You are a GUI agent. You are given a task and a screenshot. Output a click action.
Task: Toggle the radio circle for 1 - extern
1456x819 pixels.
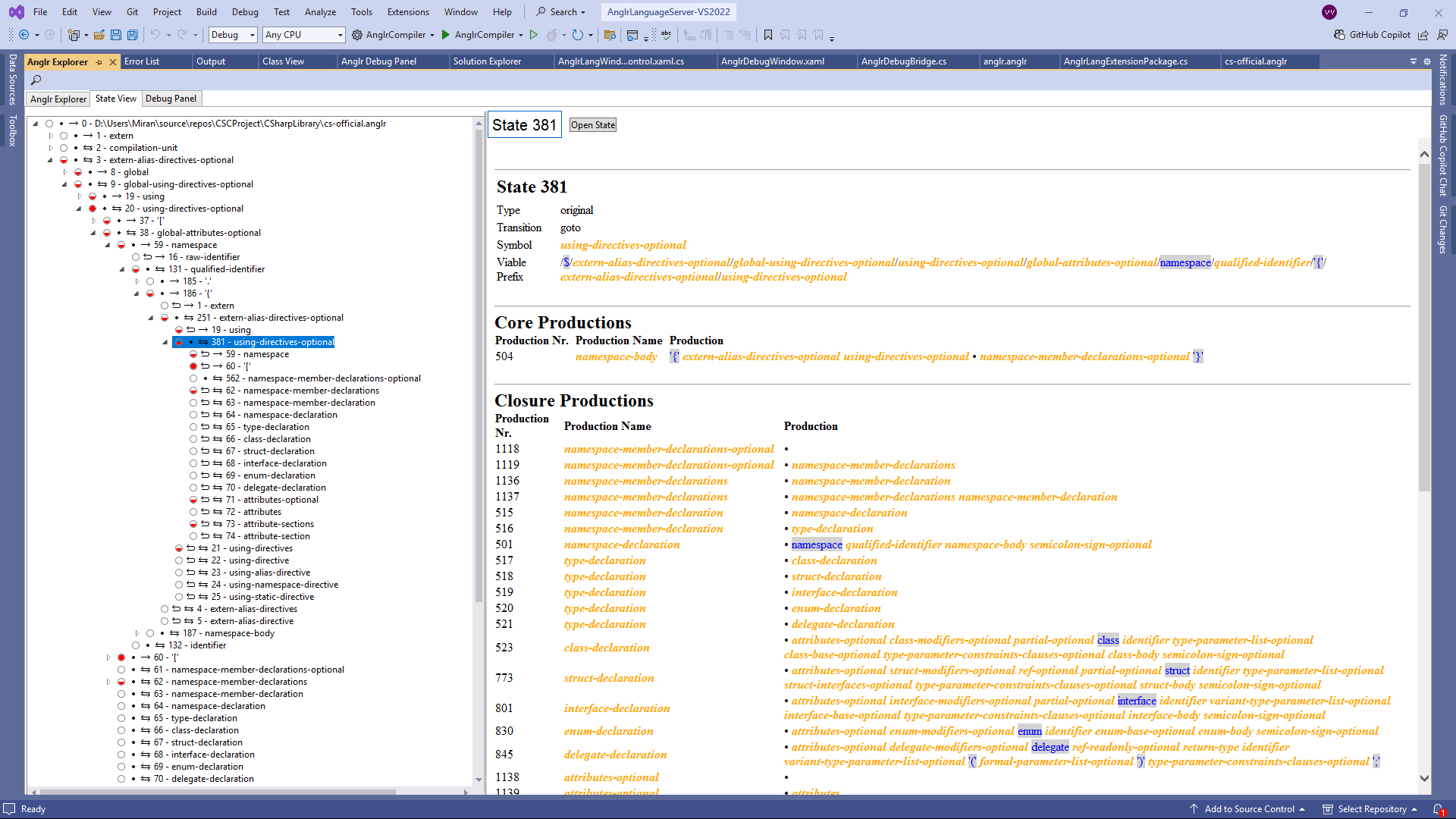click(64, 136)
